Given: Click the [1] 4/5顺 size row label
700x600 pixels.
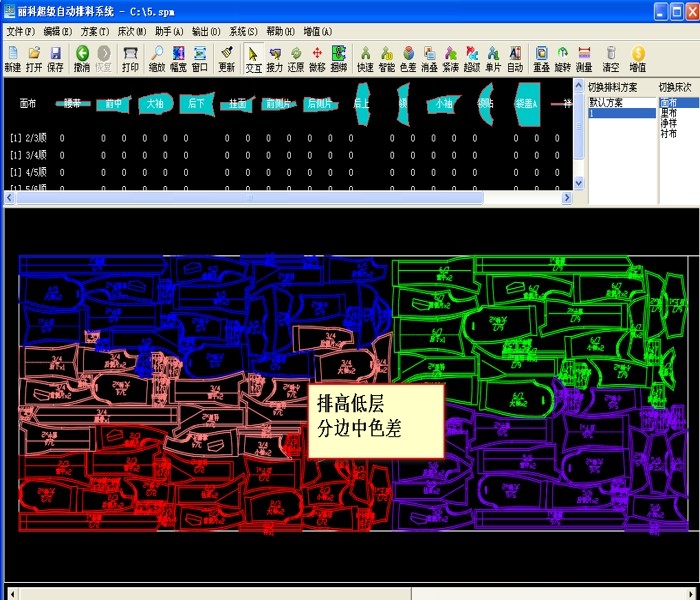Looking at the screenshot, I should (x=28, y=172).
